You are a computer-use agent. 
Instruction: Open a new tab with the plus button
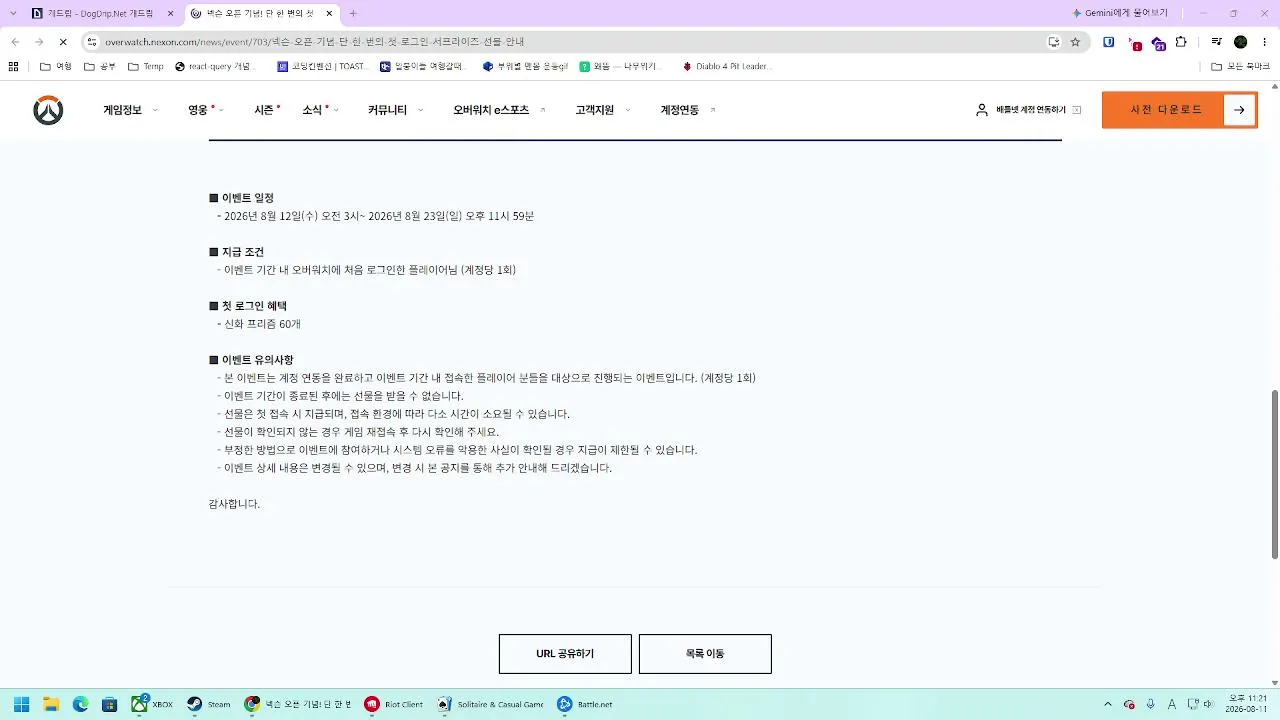pyautogui.click(x=353, y=14)
